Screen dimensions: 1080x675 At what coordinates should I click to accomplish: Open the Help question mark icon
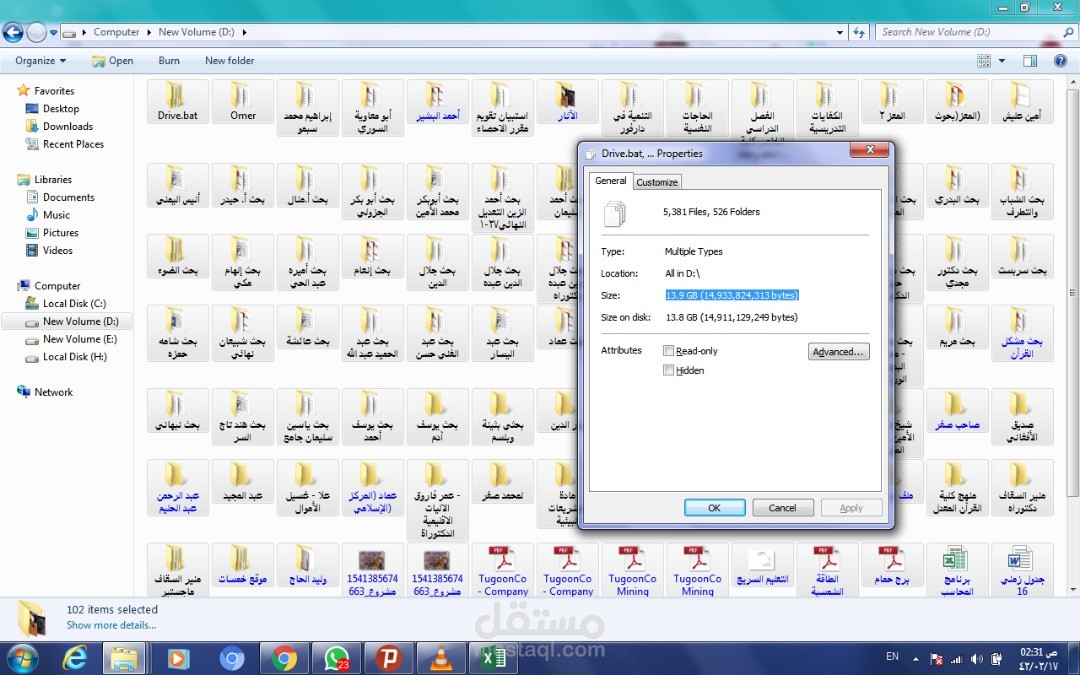1061,61
